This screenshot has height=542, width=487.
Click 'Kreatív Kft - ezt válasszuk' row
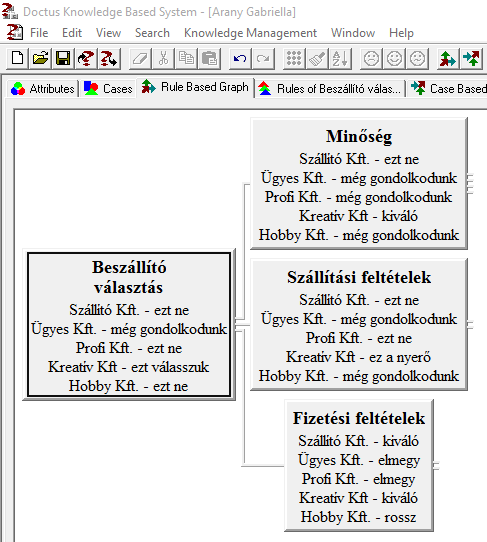point(129,367)
